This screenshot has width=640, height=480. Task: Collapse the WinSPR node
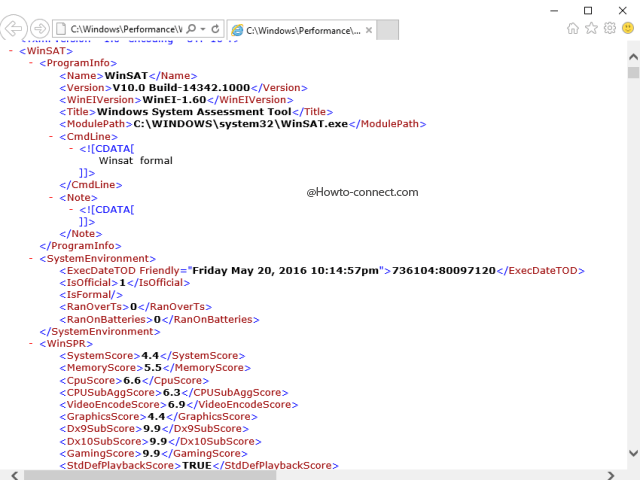[x=31, y=344]
